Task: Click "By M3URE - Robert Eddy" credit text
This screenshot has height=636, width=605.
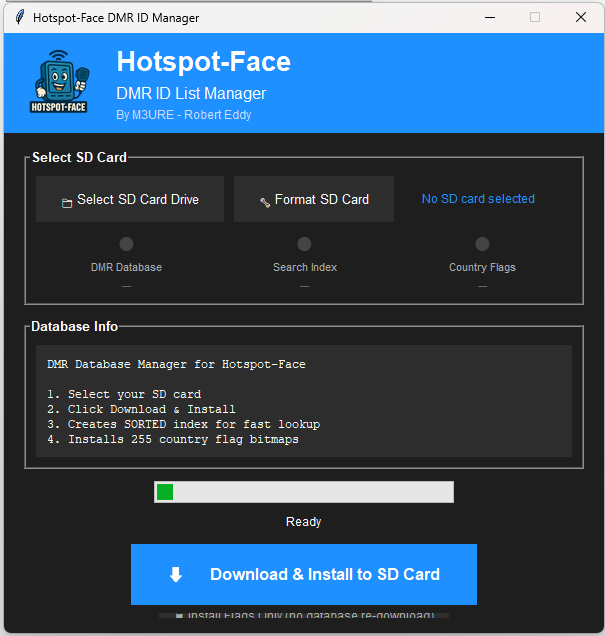Action: pos(184,115)
